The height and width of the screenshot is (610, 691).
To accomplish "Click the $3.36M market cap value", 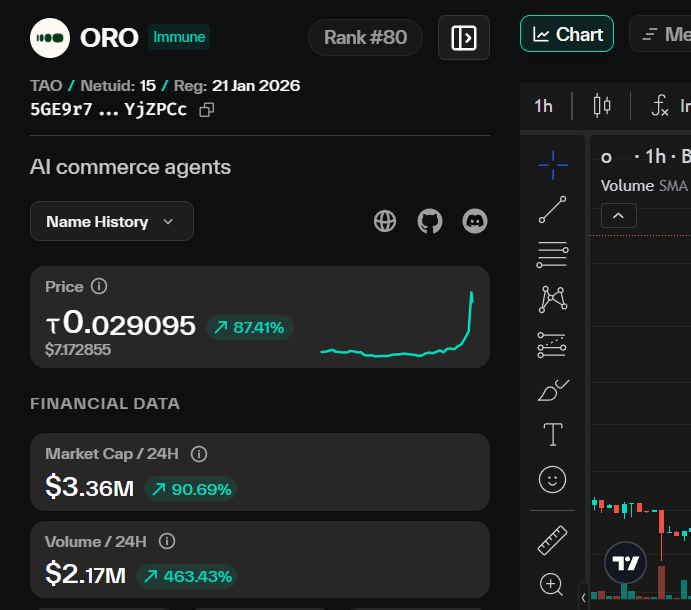I will pos(89,487).
